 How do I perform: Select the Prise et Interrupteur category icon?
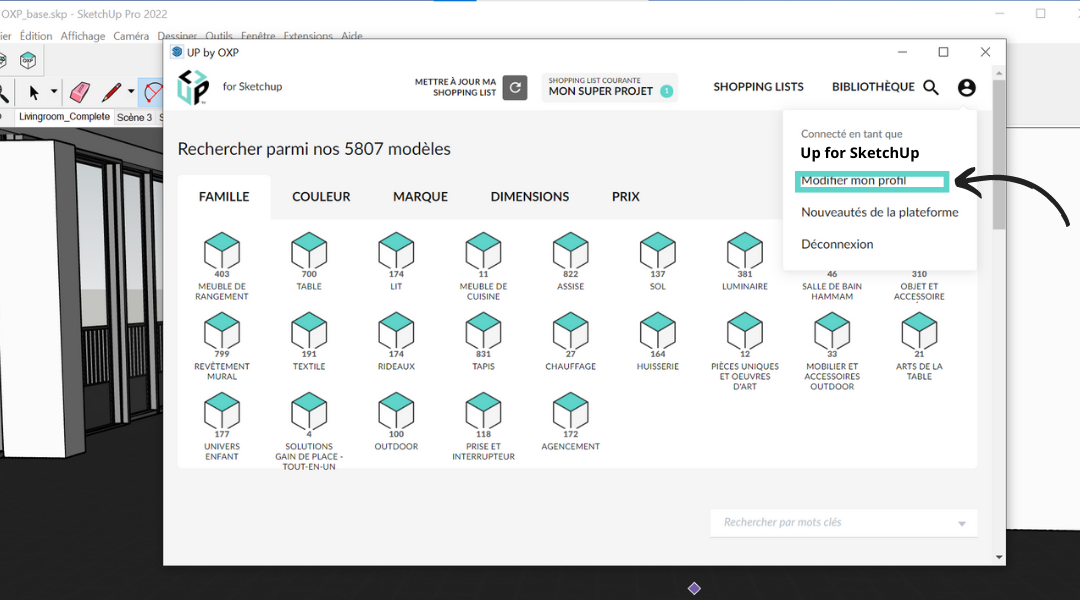pyautogui.click(x=484, y=411)
